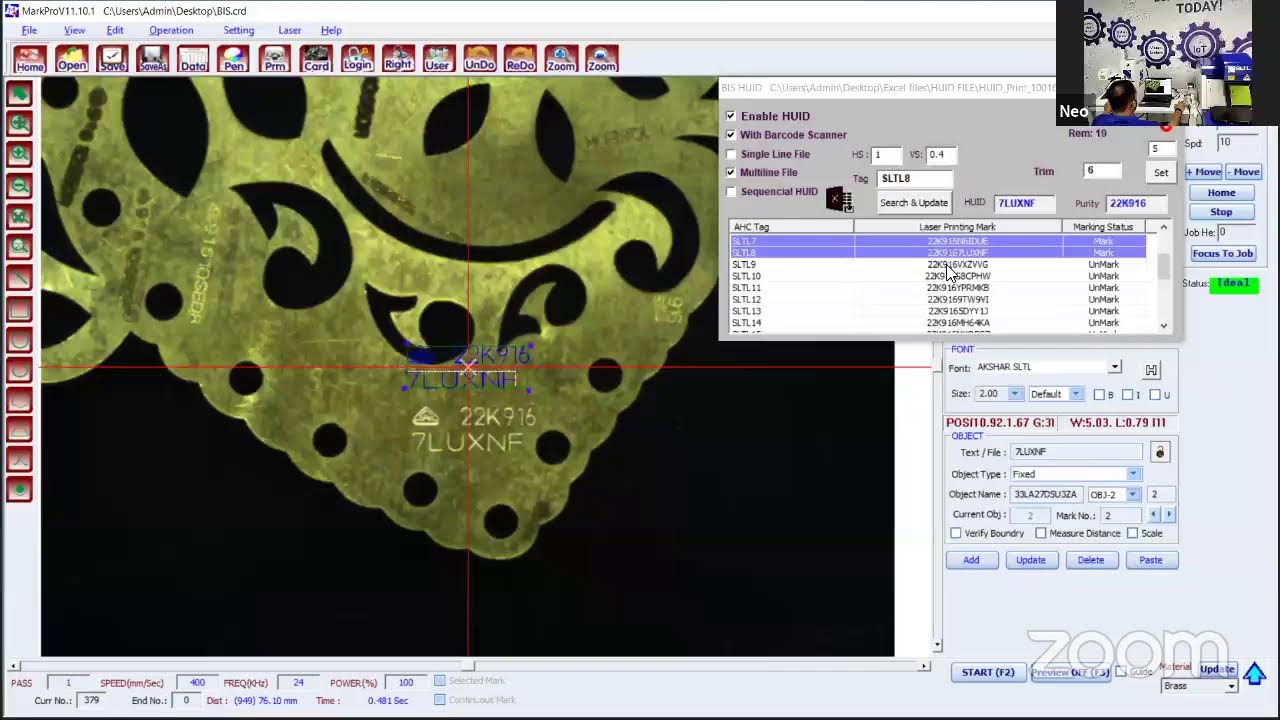This screenshot has width=1280, height=720.
Task: Click the + Move button
Action: point(1204,172)
